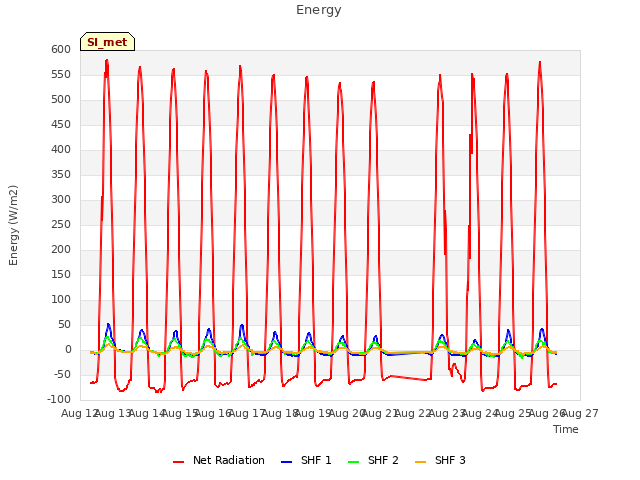The height and width of the screenshot is (480, 640).
Task: Click the 150 y-axis tick label
Action: click(x=61, y=275)
